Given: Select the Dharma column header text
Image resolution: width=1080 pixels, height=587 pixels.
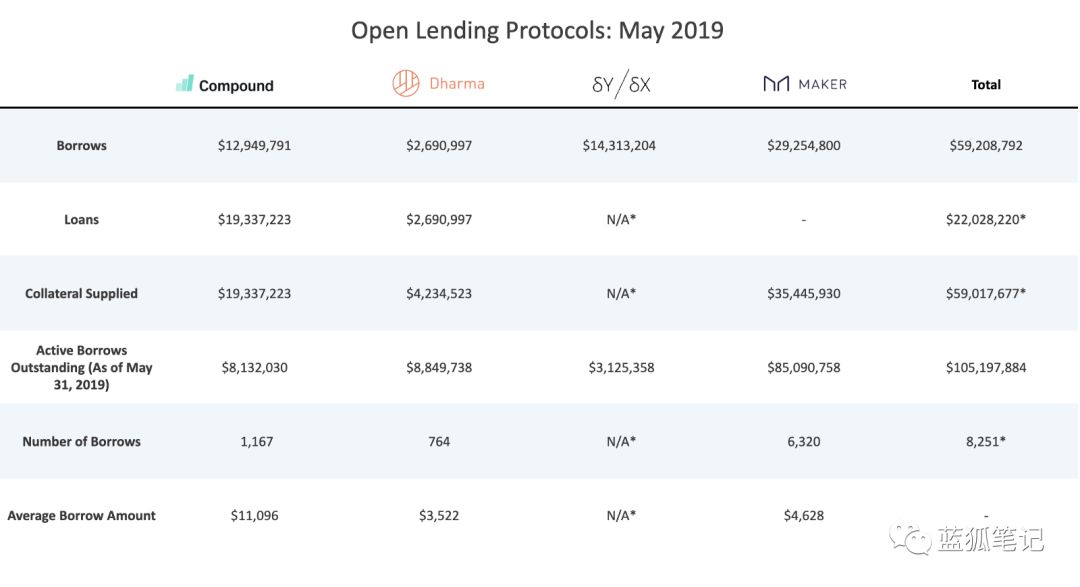Looking at the screenshot, I should (x=457, y=83).
